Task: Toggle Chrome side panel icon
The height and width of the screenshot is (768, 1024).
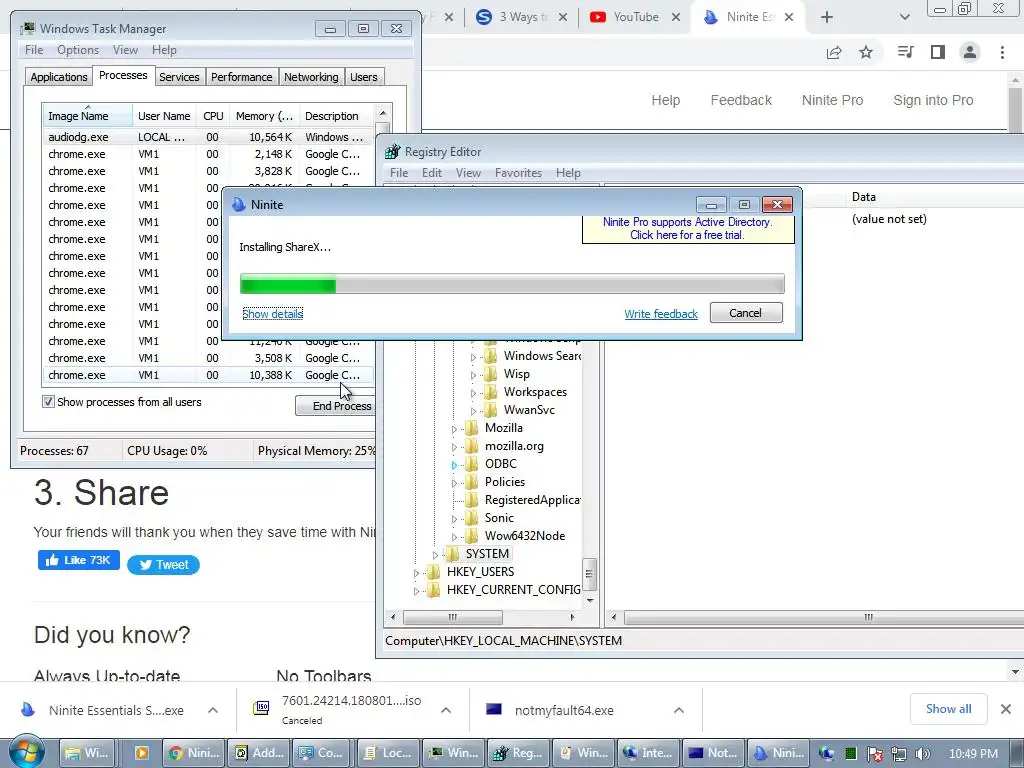Action: pos(938,52)
